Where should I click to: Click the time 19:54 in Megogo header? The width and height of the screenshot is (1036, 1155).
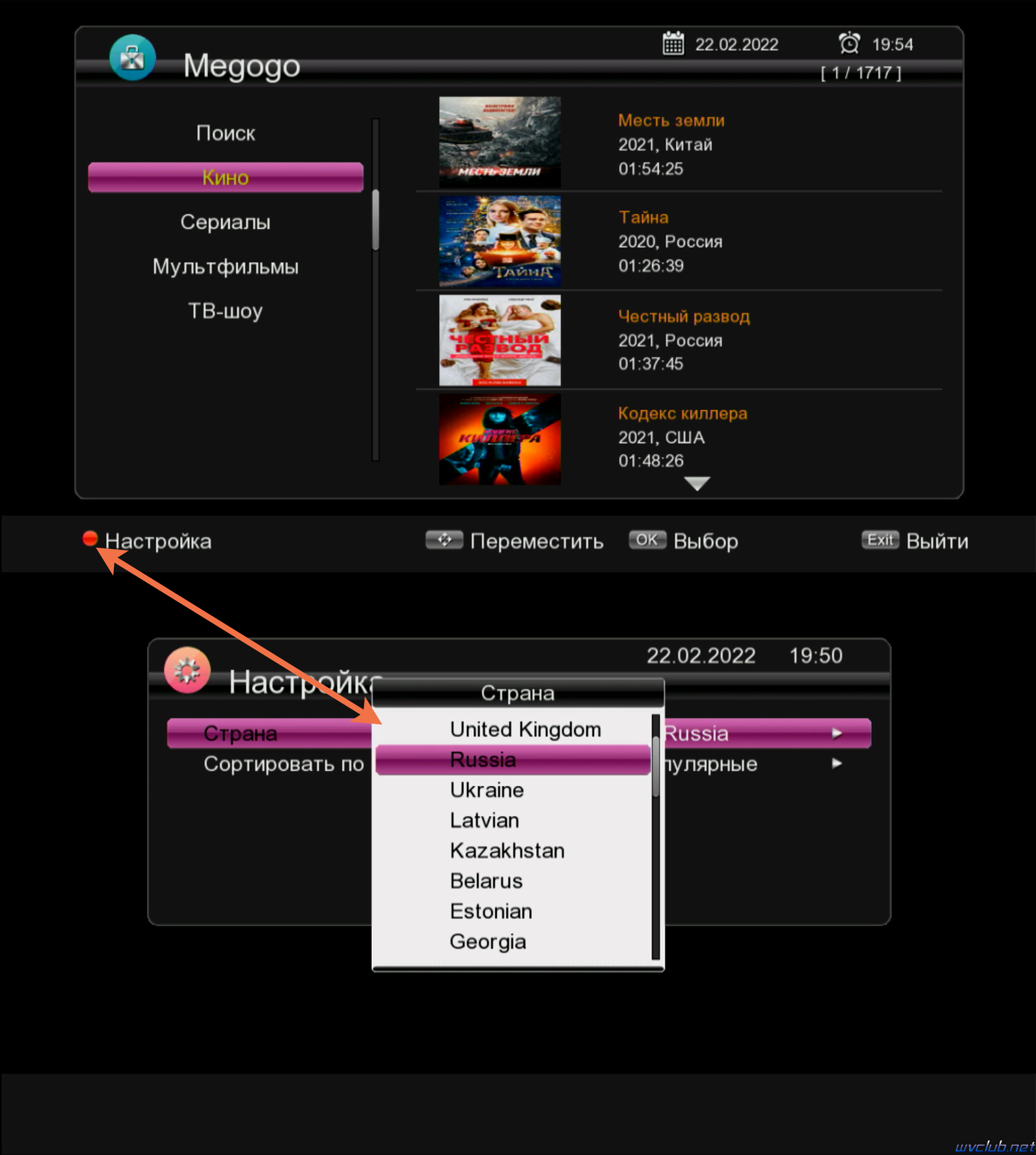pyautogui.click(x=892, y=44)
